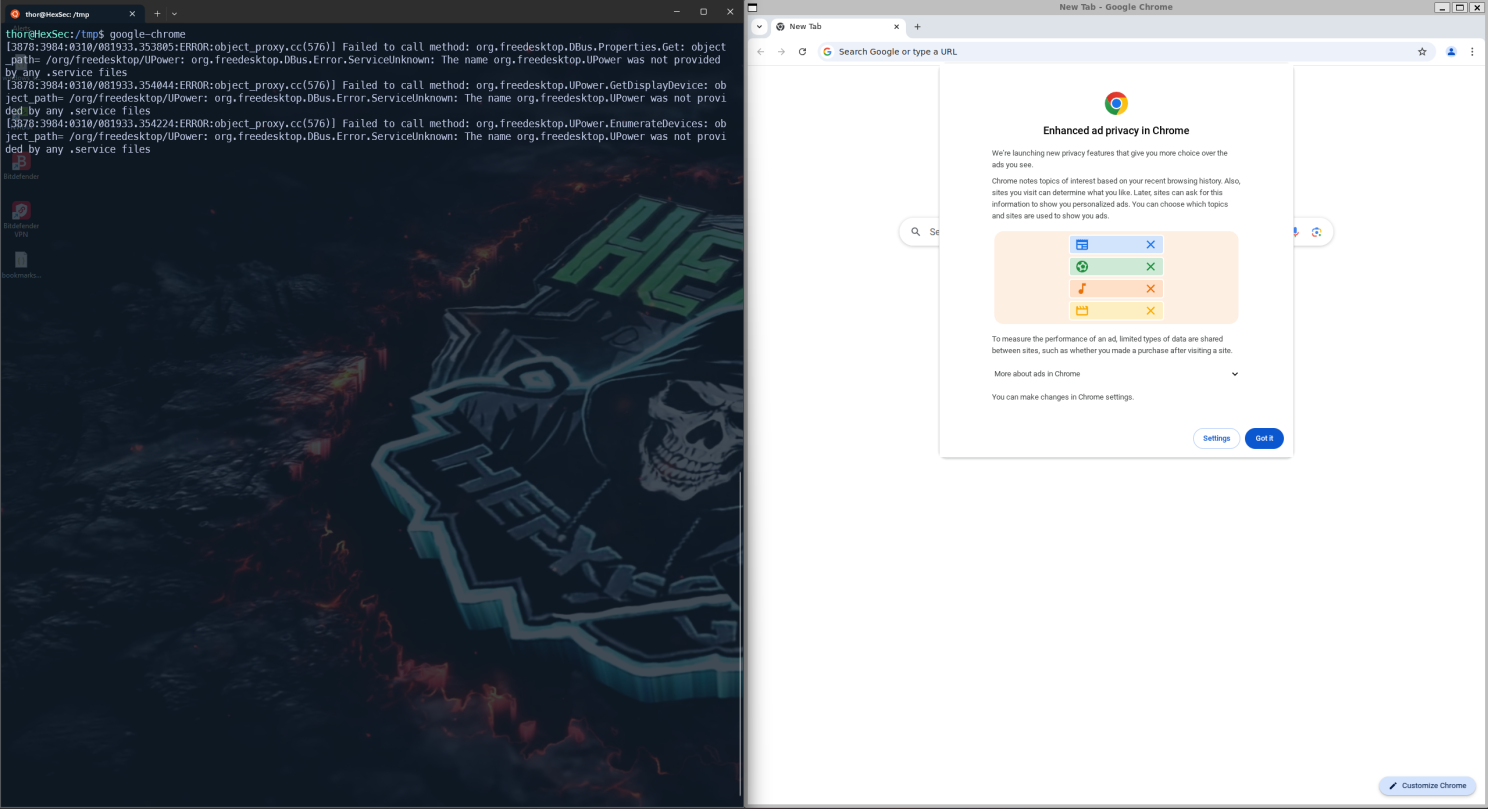Viewport: 1488px width, 809px height.
Task: Click the Google Lens image search icon
Action: click(x=1317, y=232)
